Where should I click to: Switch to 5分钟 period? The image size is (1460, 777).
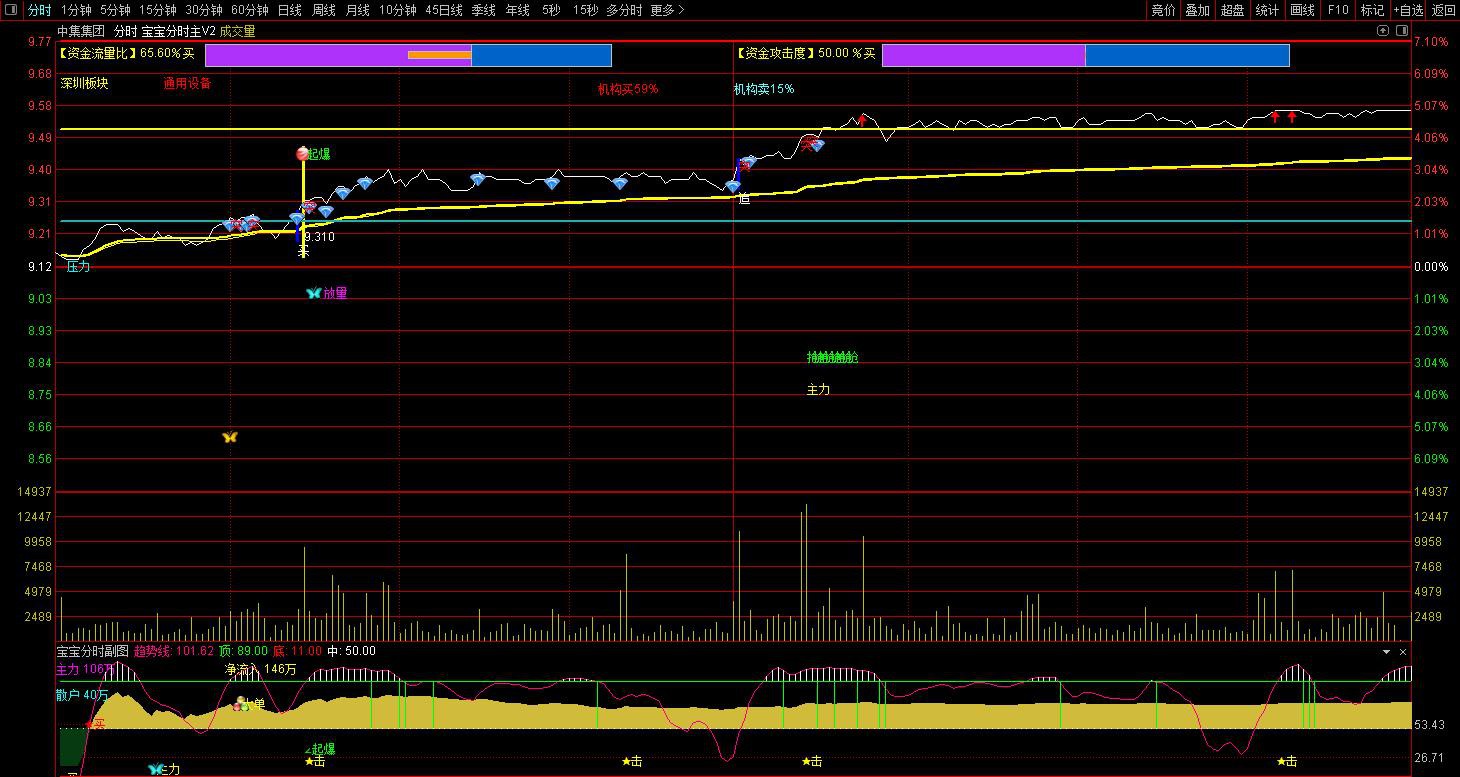tap(115, 10)
